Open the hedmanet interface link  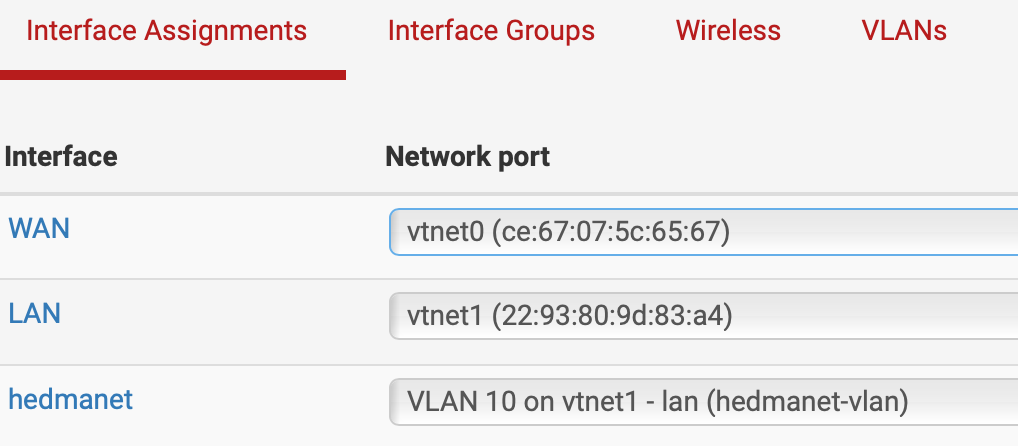click(x=71, y=400)
